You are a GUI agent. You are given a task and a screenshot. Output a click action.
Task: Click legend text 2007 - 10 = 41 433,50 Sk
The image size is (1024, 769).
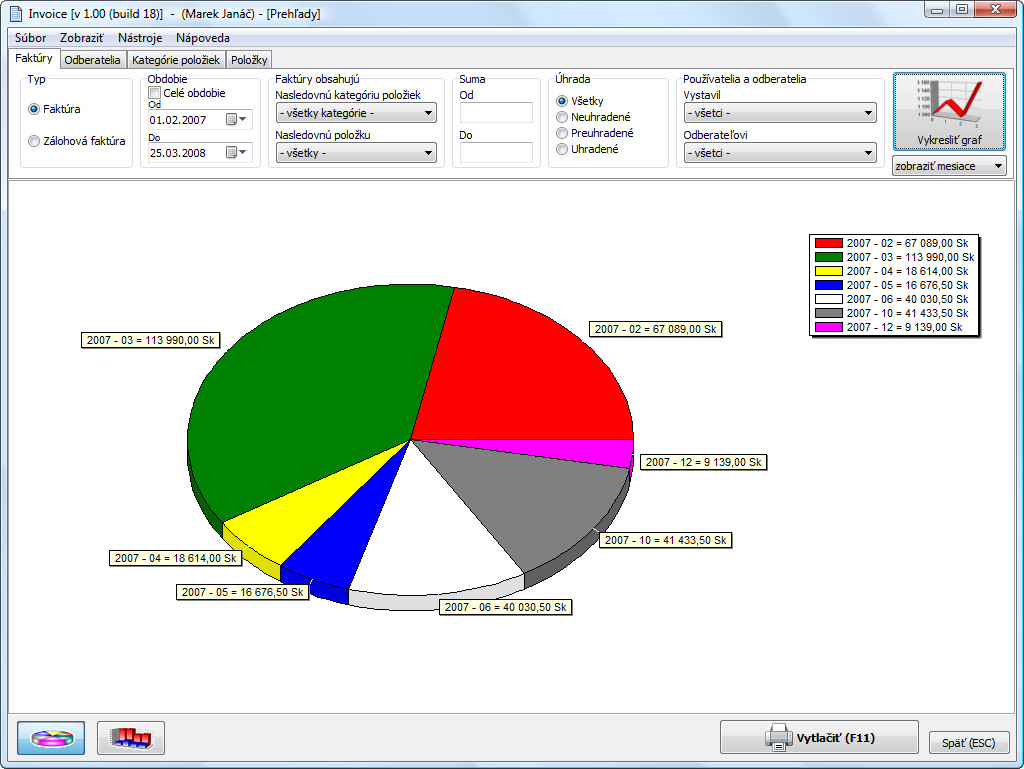click(x=908, y=313)
